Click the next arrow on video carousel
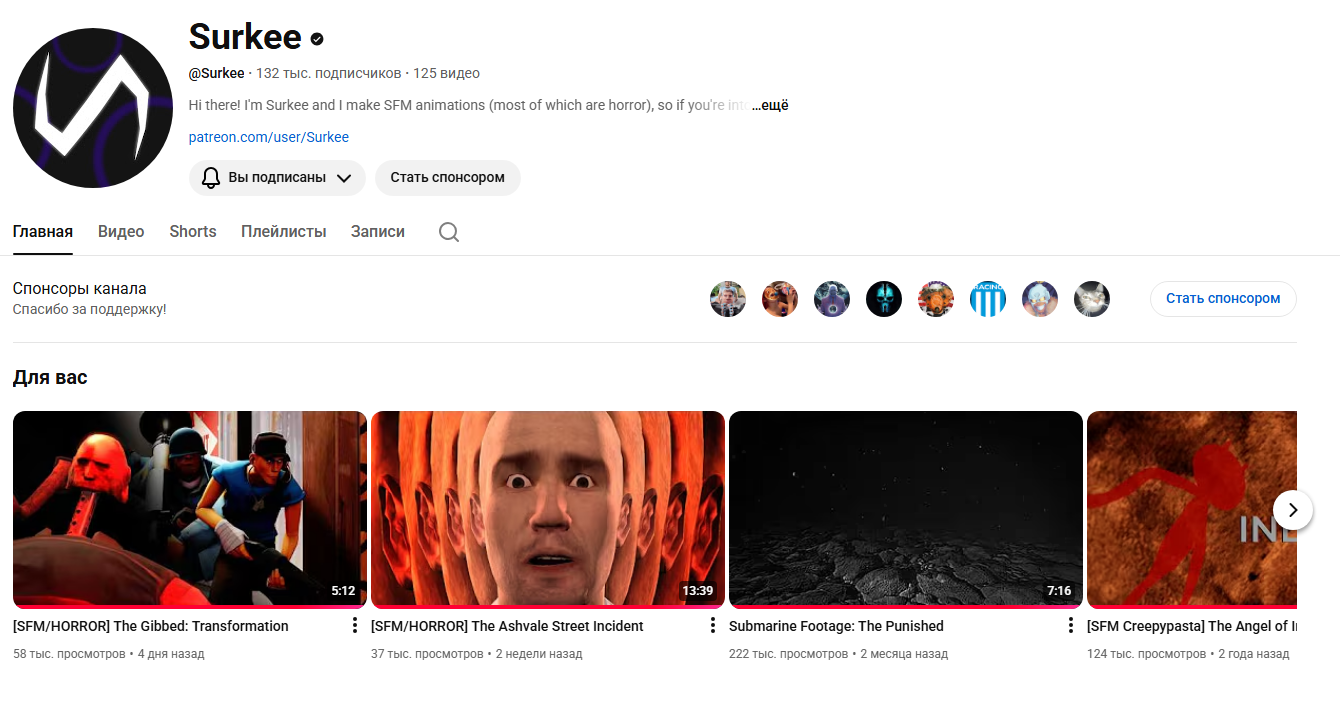This screenshot has height=705, width=1340. (x=1293, y=510)
